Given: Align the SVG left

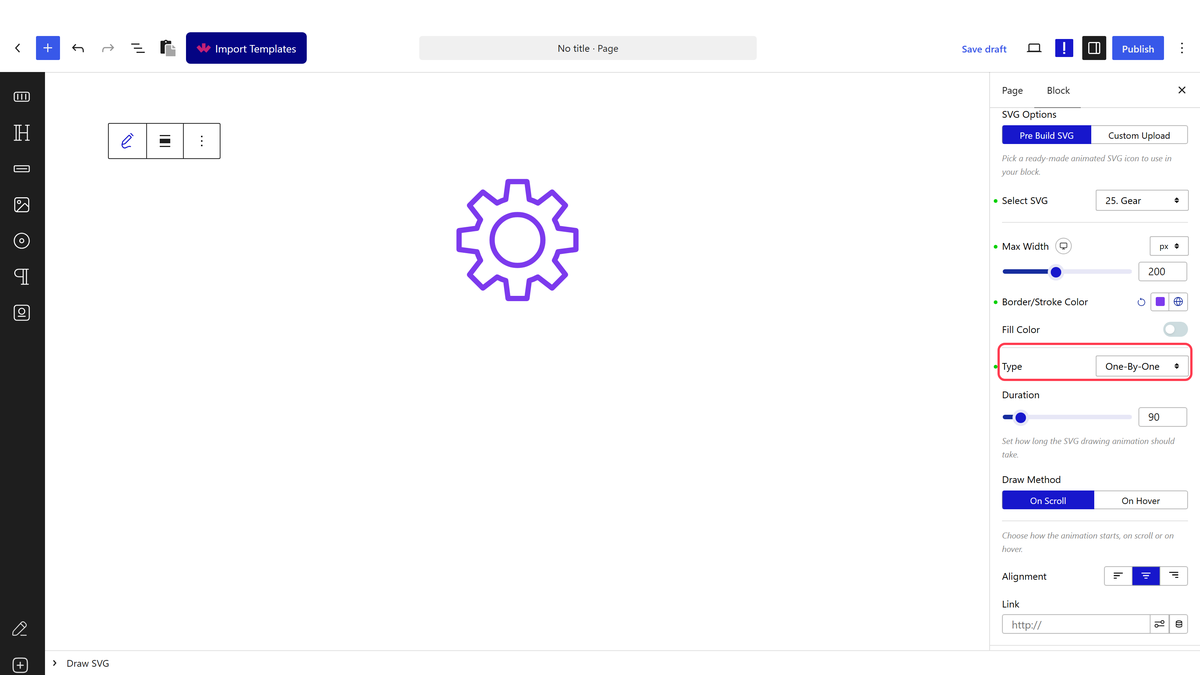Looking at the screenshot, I should (x=1118, y=576).
